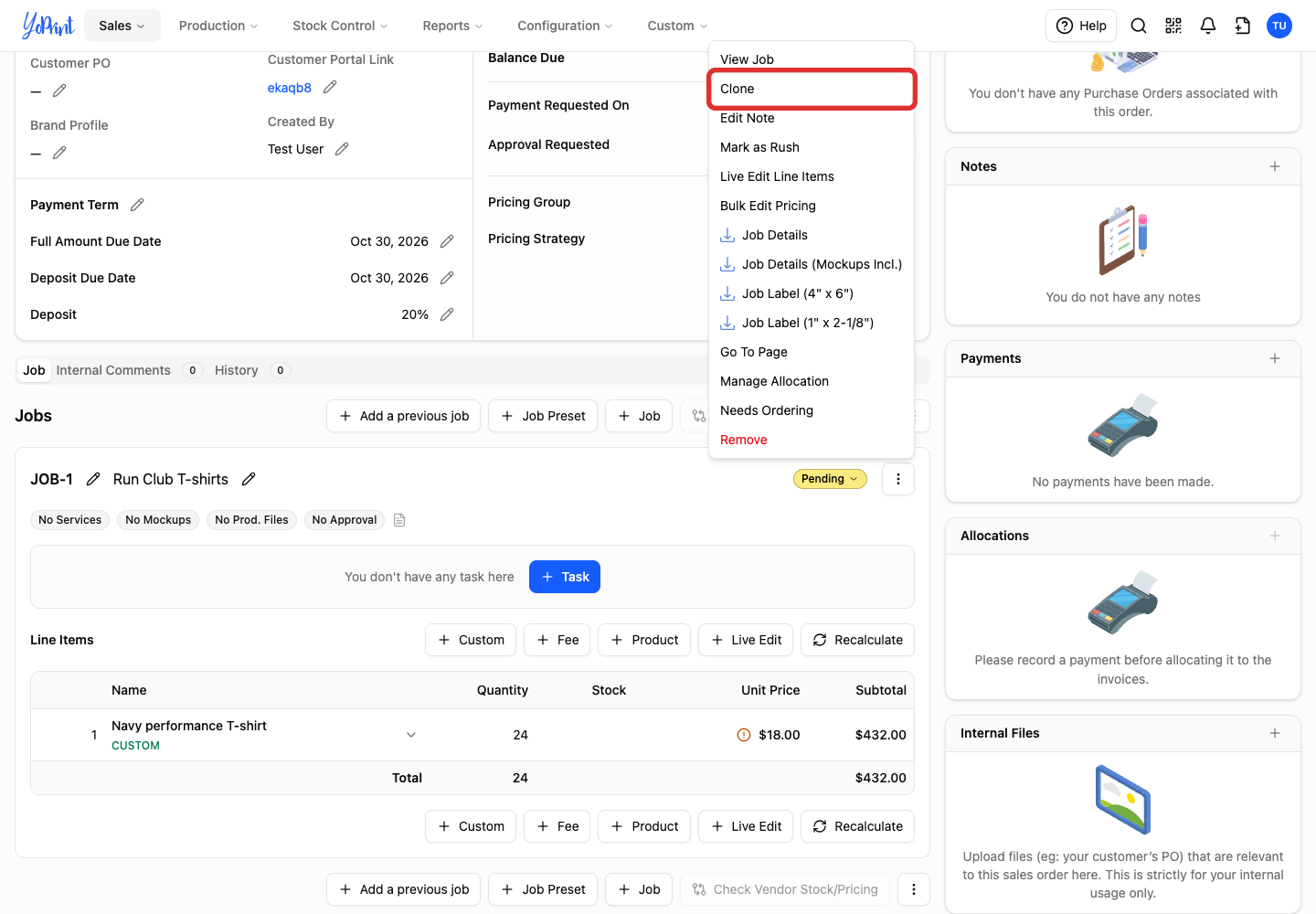1316x914 pixels.
Task: Open JOB-1 three-dot options menu
Action: coord(898,479)
